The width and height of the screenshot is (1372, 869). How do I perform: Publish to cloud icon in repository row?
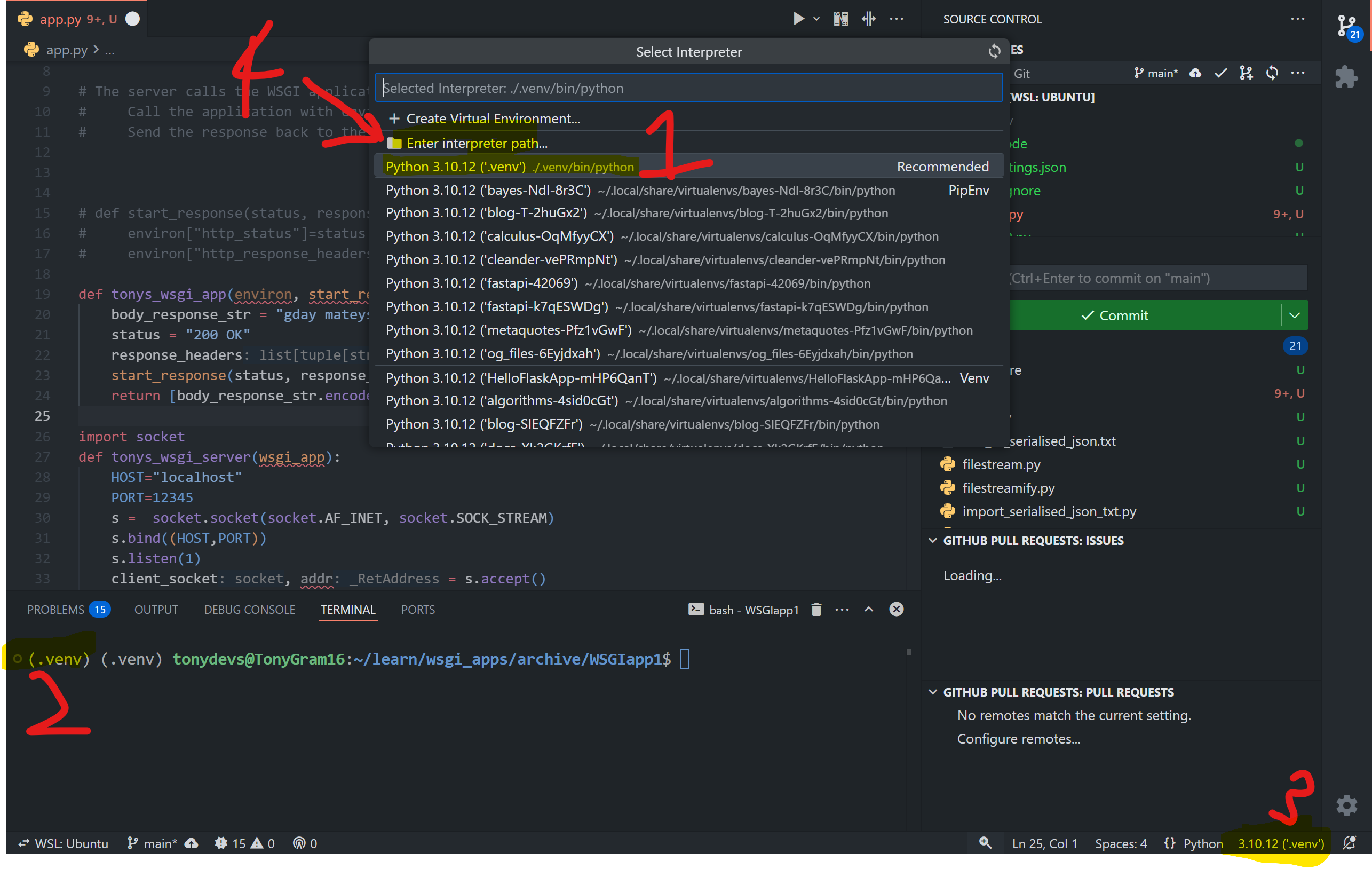1195,73
